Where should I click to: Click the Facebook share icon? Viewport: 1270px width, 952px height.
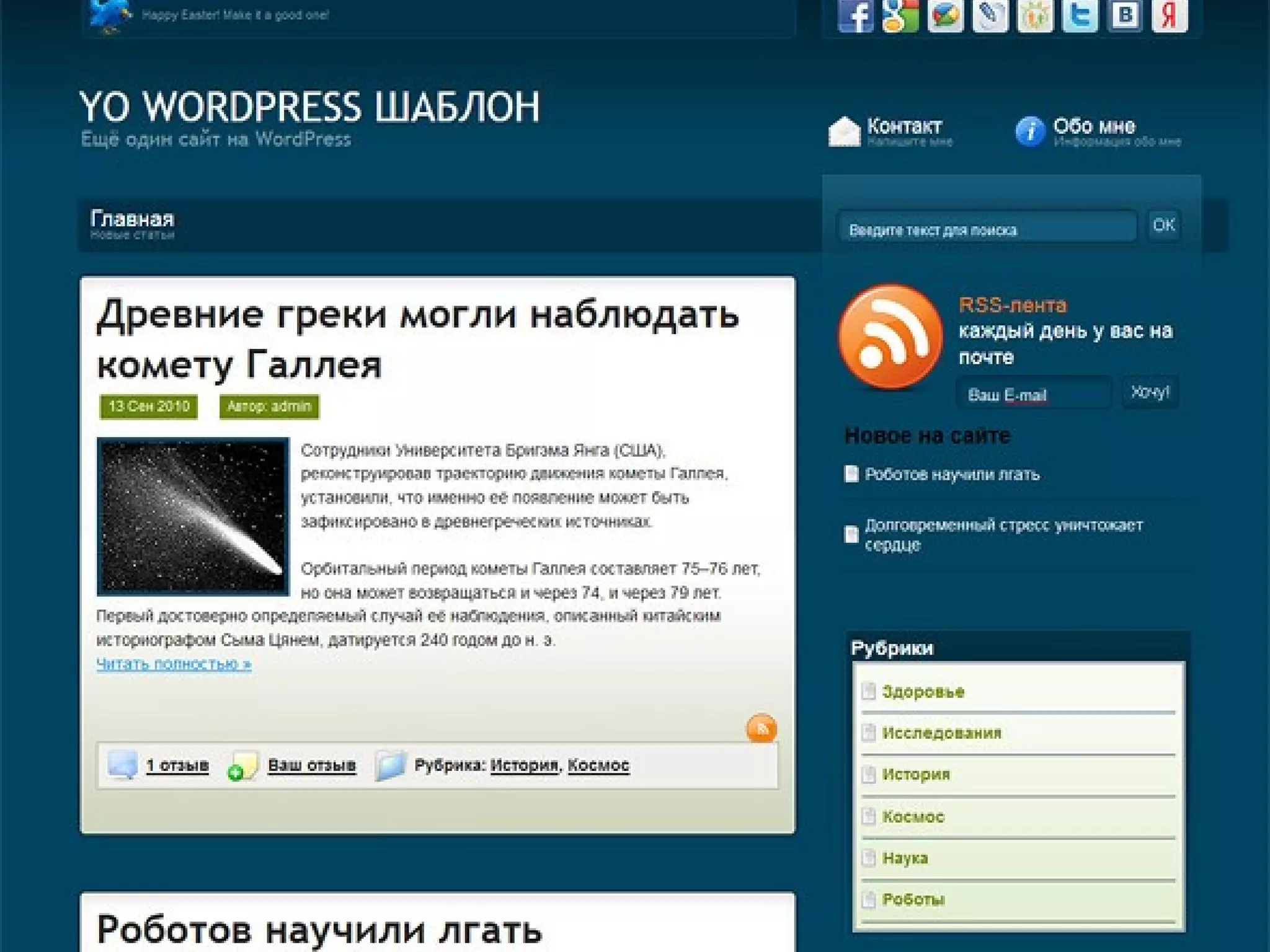(x=855, y=15)
